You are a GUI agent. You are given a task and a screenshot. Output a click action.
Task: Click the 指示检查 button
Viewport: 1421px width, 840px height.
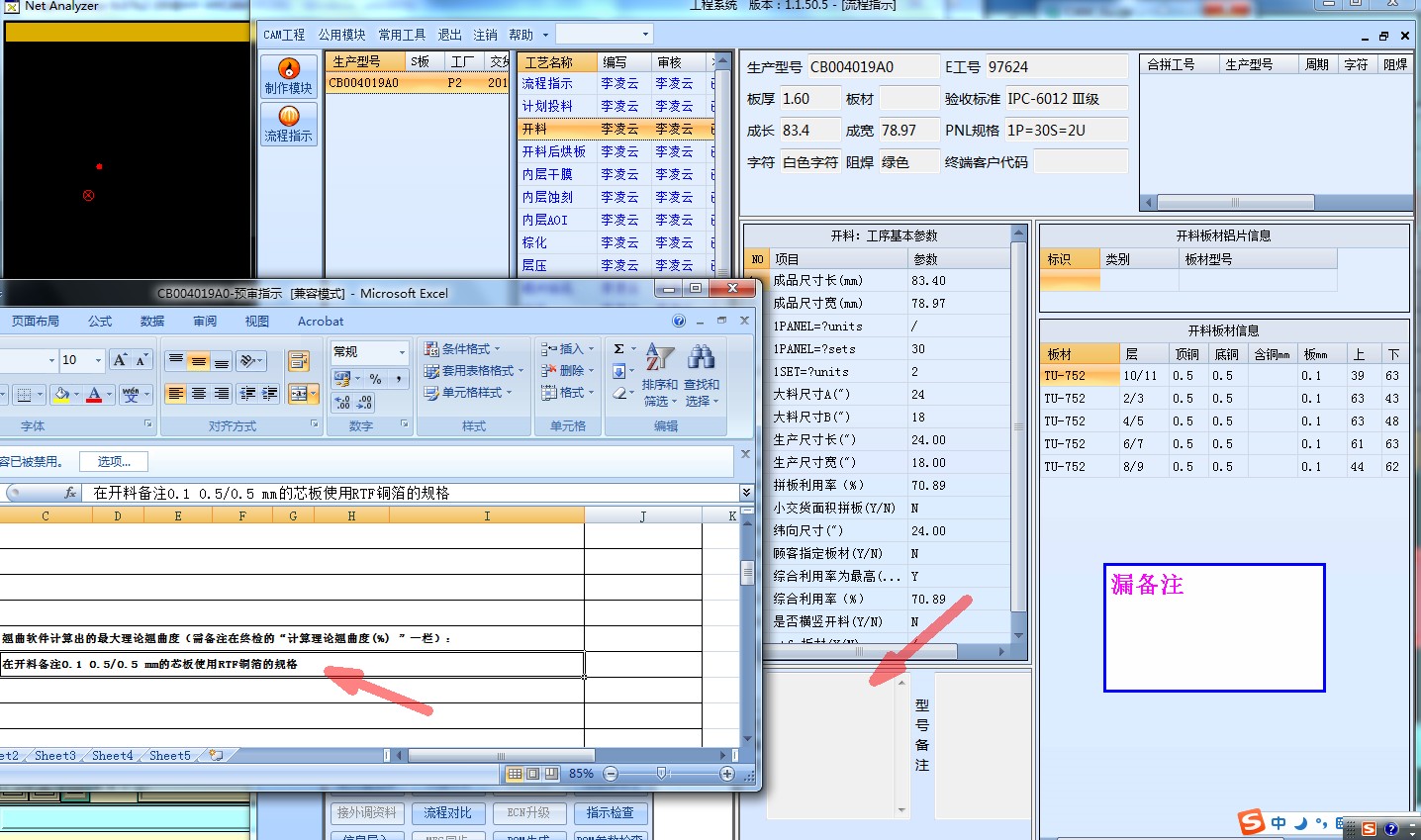tap(610, 812)
